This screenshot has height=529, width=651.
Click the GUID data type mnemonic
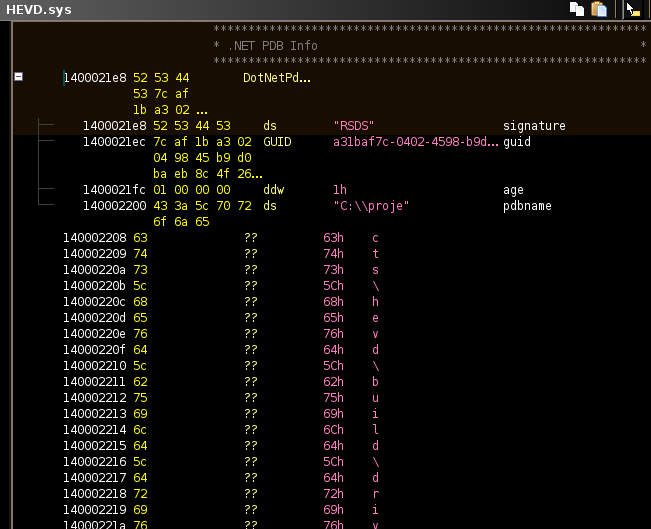(x=277, y=142)
